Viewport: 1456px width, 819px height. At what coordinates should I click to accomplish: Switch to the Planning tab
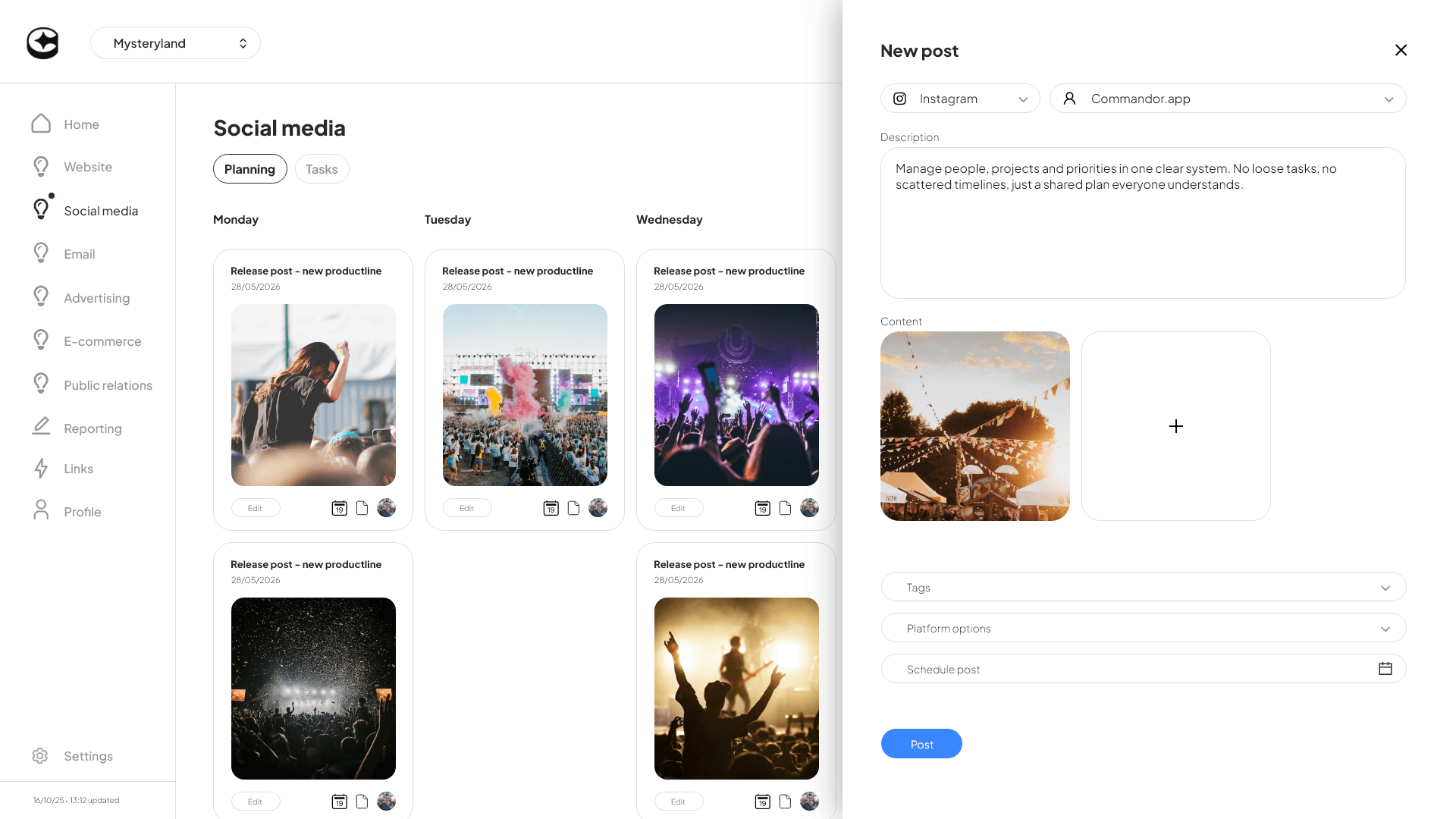[x=250, y=168]
